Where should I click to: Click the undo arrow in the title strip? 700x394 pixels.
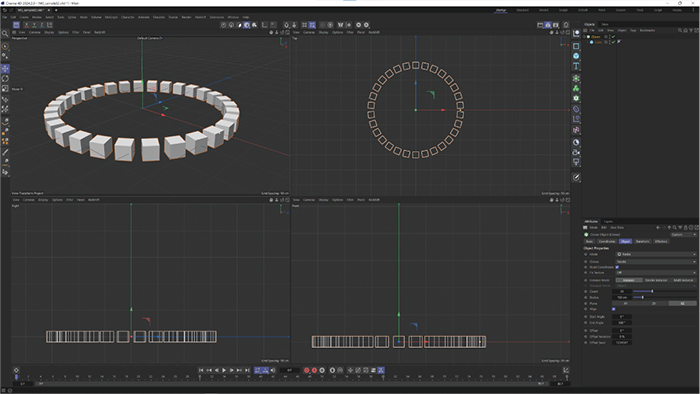(4, 10)
